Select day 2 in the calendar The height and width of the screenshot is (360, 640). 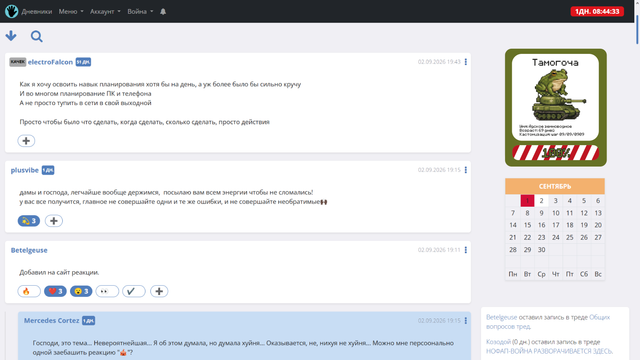pos(541,200)
